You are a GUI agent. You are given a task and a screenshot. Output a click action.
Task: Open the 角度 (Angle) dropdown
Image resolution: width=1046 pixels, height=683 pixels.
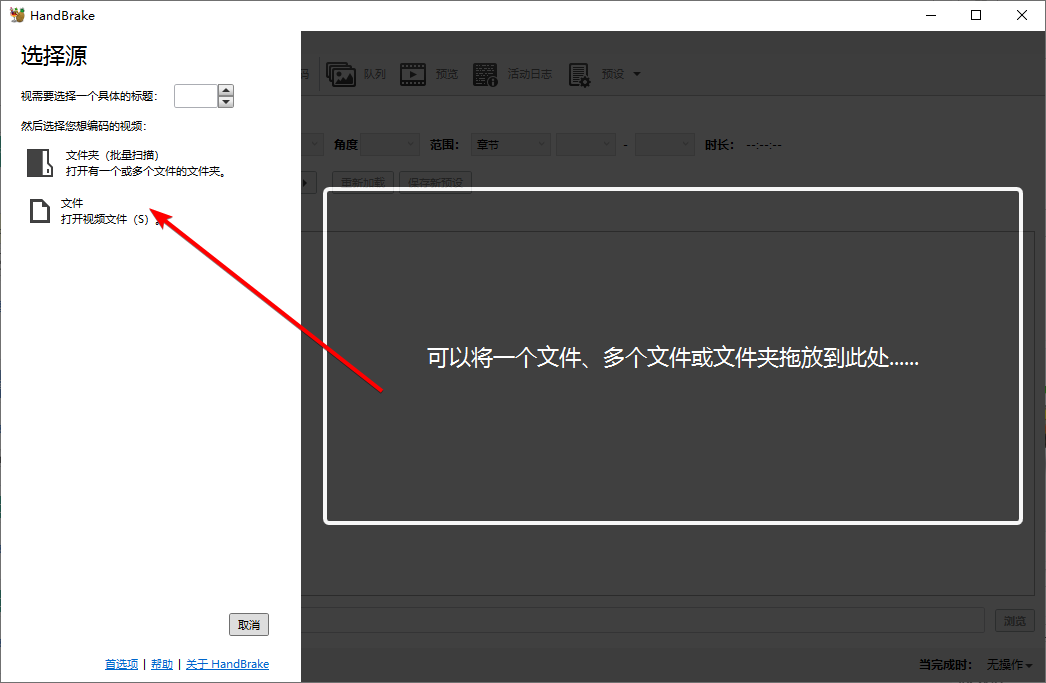(389, 144)
